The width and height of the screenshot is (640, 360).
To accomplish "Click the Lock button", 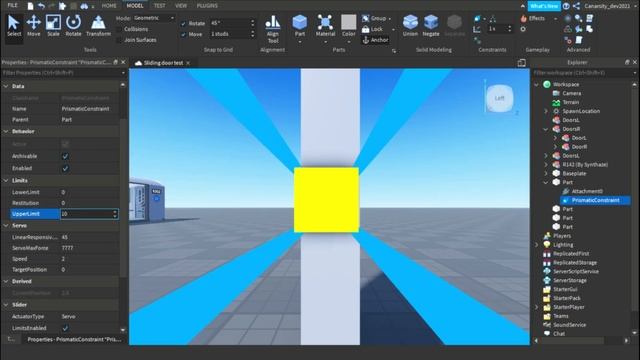I will click(373, 29).
